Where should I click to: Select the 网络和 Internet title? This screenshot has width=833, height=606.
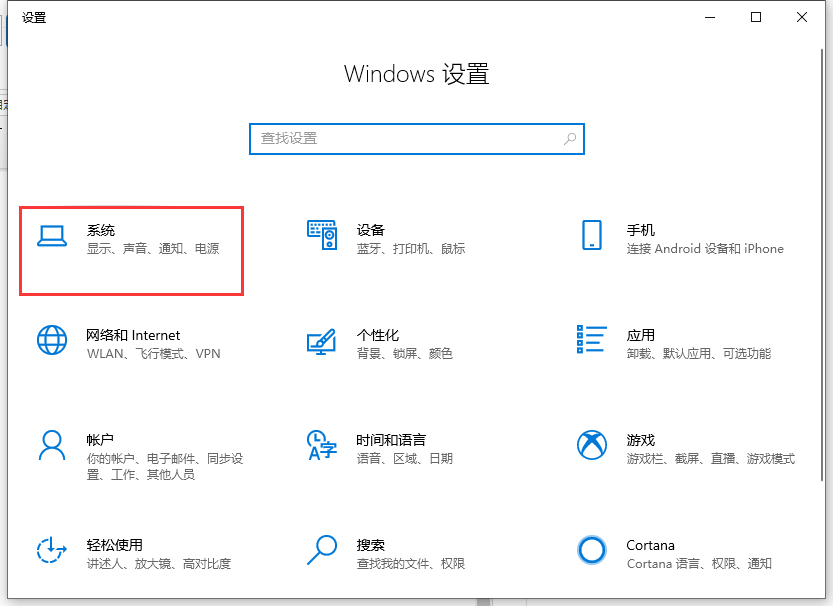(133, 335)
